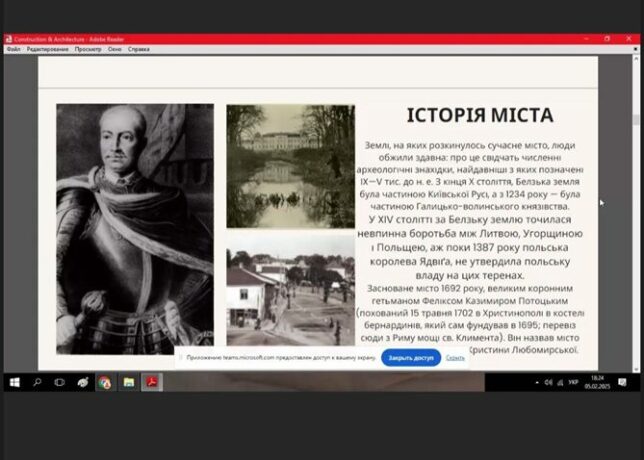This screenshot has height=460, width=644.
Task: Click the volume speaker icon in tray
Action: point(549,382)
